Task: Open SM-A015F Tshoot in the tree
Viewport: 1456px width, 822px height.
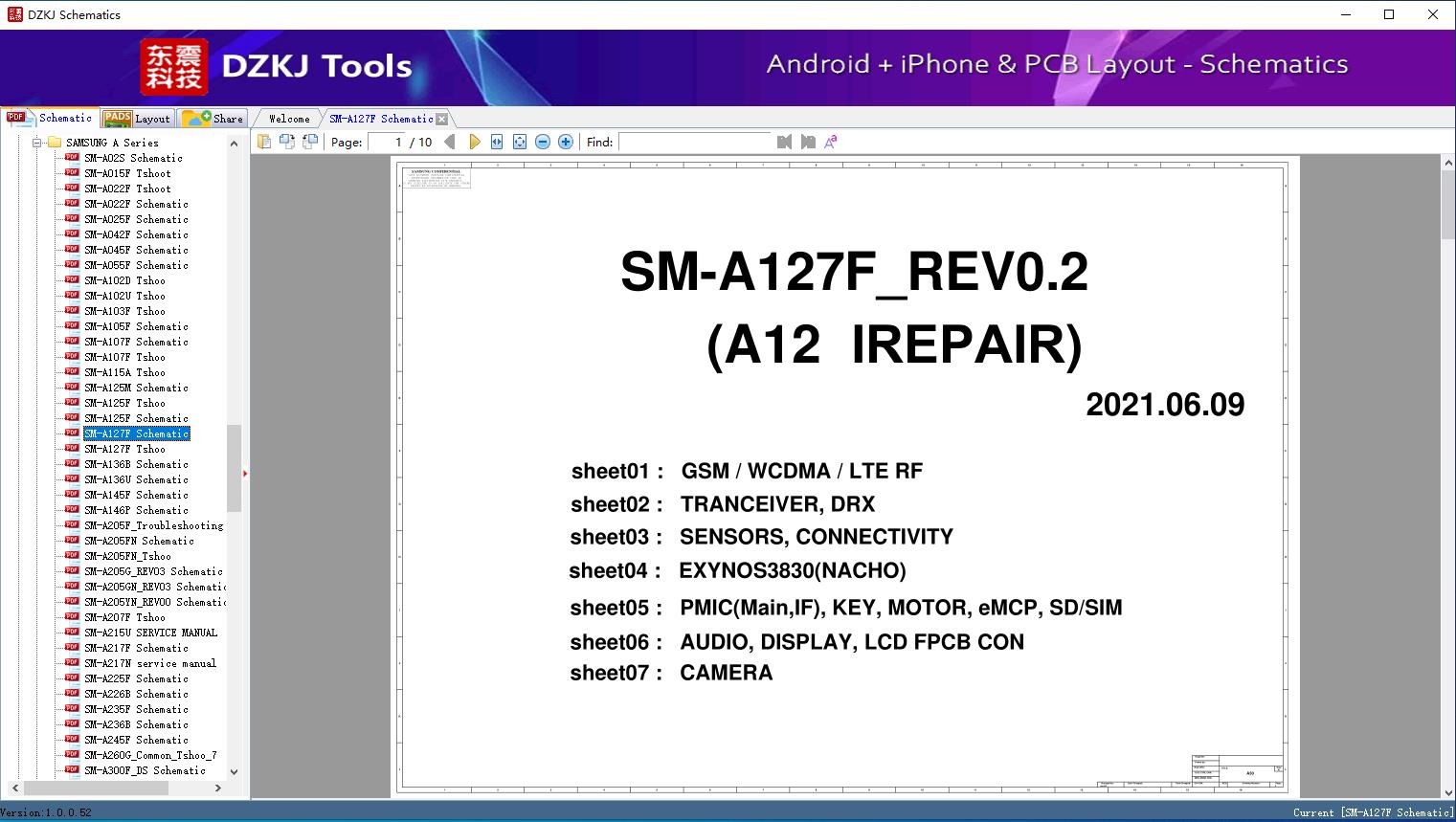Action: tap(127, 173)
